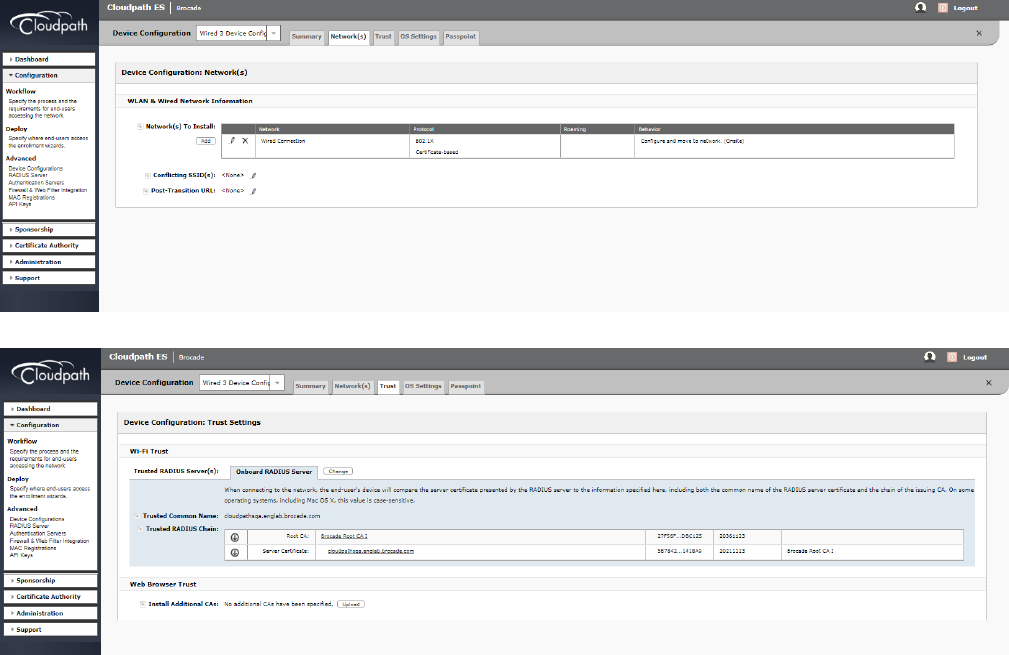Image resolution: width=1009 pixels, height=655 pixels.
Task: Open MAC Registrations link in upper sidebar
Action: tap(32, 198)
